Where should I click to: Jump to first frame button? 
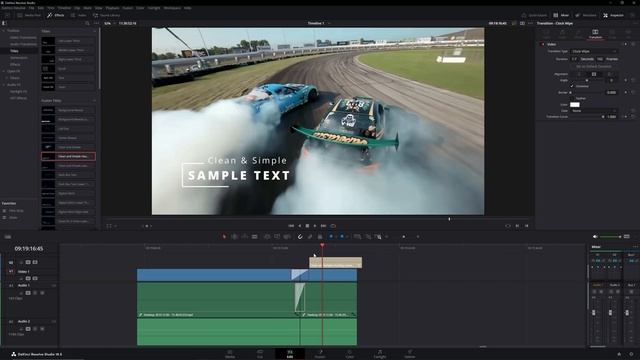[x=291, y=226]
